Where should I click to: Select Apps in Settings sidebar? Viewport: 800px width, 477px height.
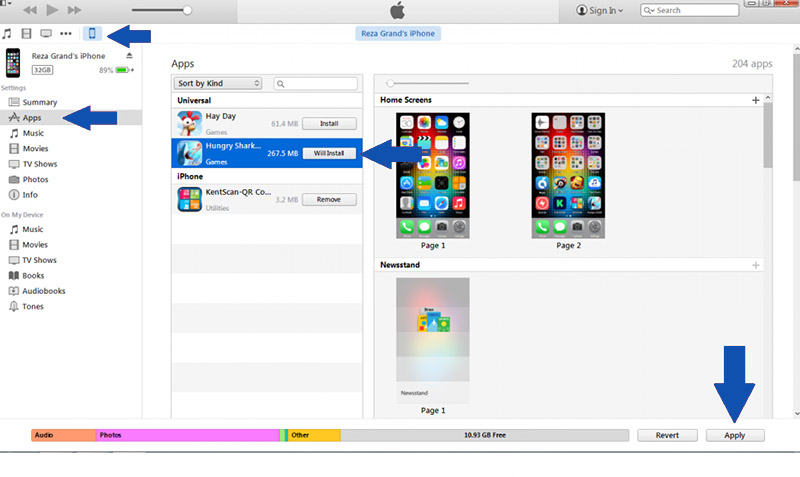[32, 118]
